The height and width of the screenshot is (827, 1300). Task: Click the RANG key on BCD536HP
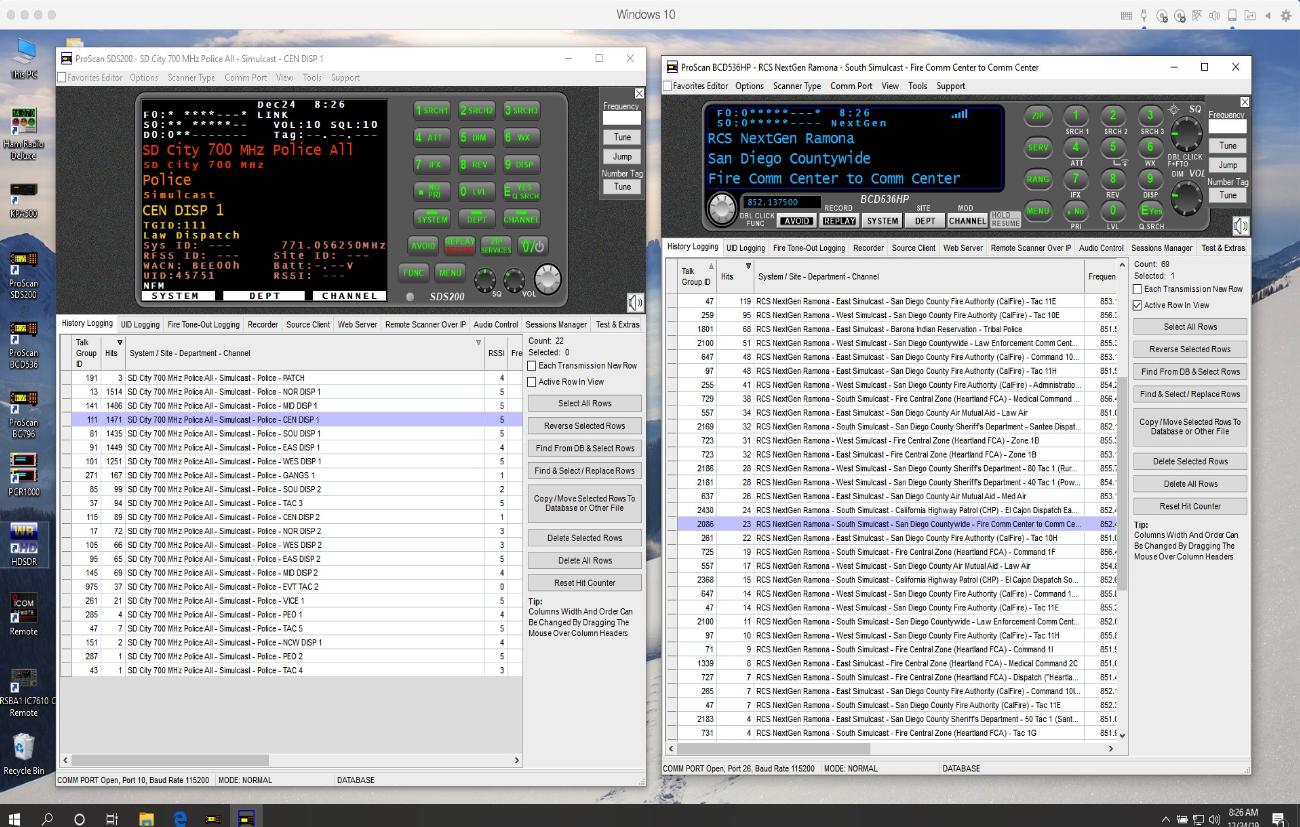(x=1038, y=180)
